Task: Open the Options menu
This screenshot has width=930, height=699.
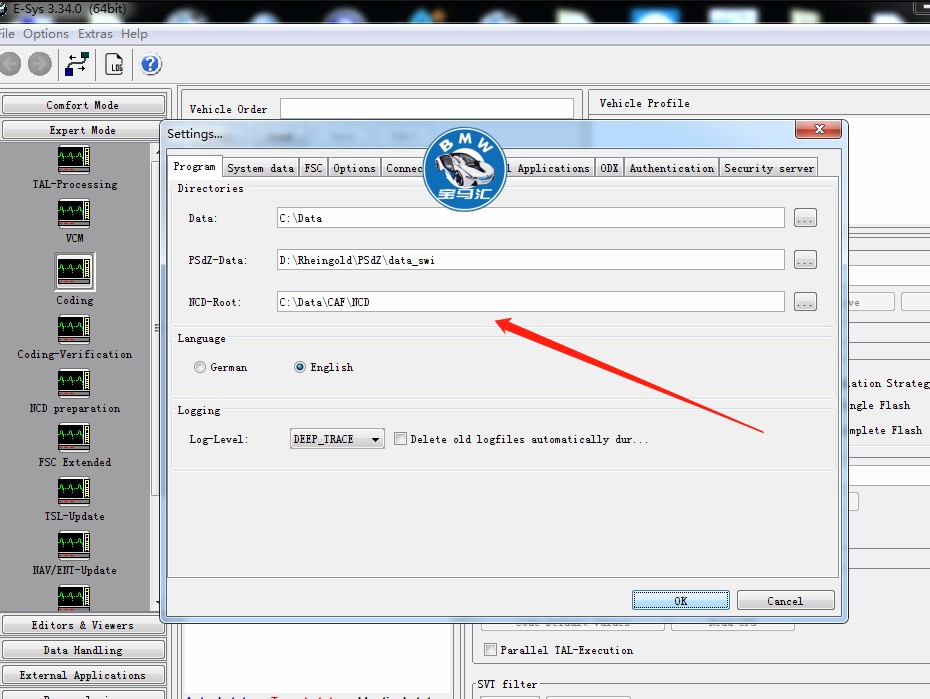Action: tap(46, 34)
